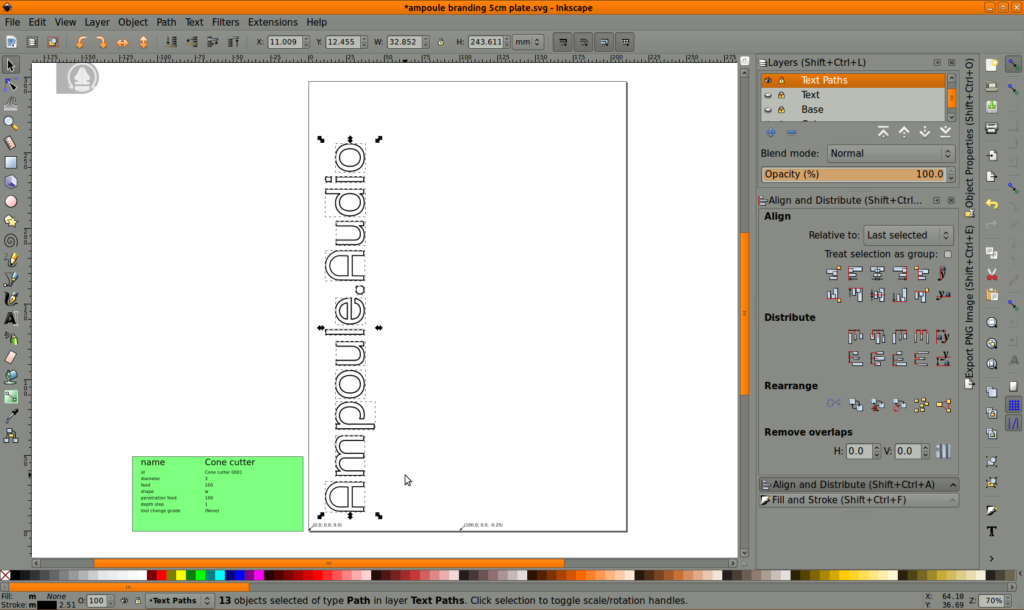Flip selection vertically

click(x=143, y=42)
